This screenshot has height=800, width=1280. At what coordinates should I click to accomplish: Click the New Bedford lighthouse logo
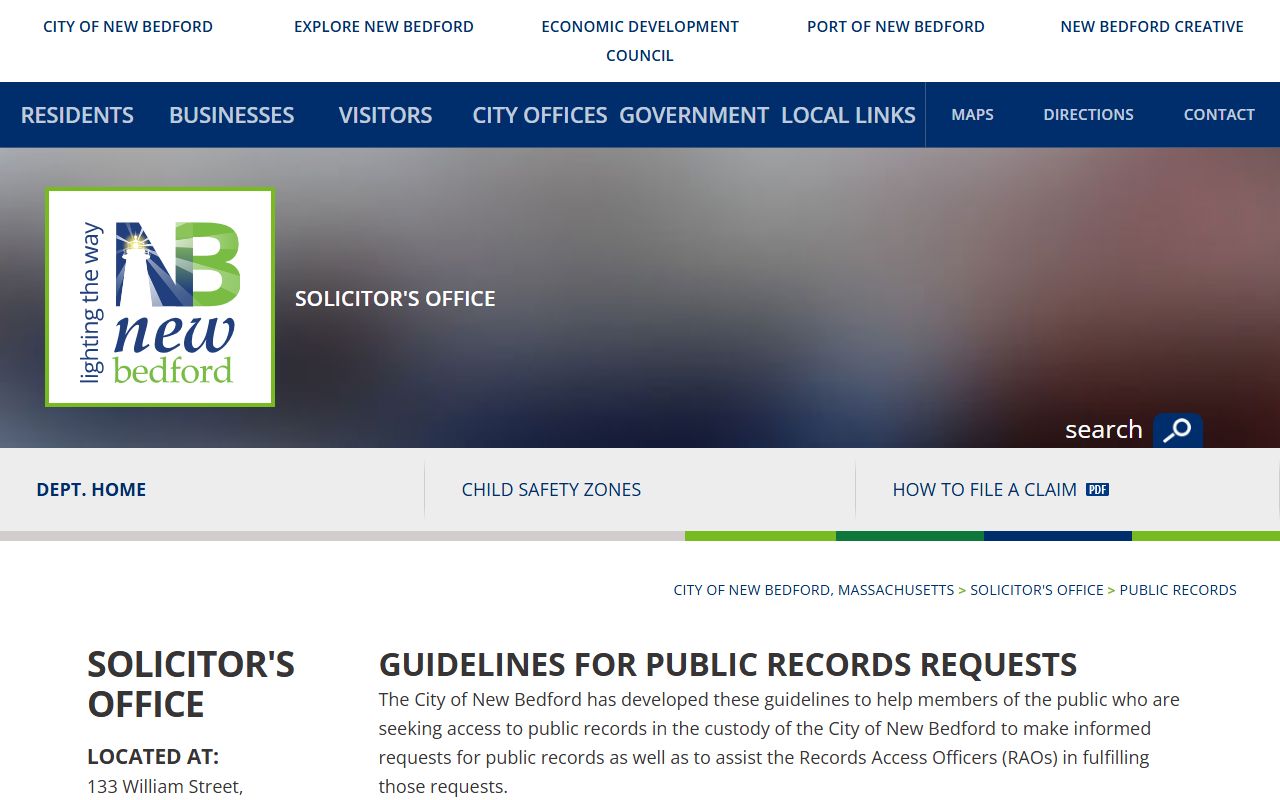[160, 297]
